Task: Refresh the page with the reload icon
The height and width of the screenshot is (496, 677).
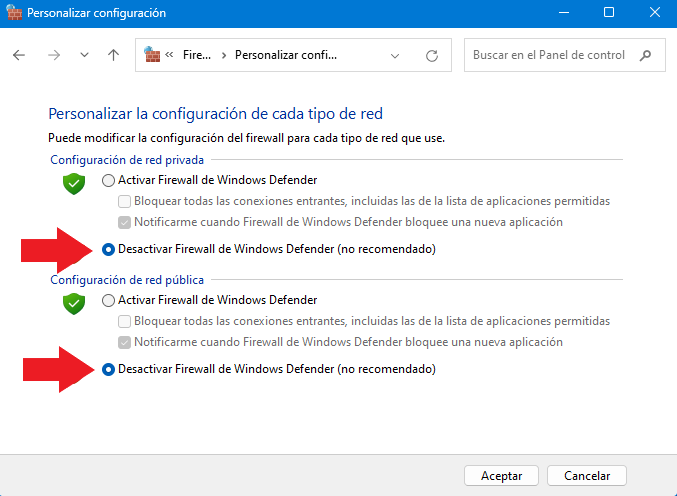Action: pos(432,55)
